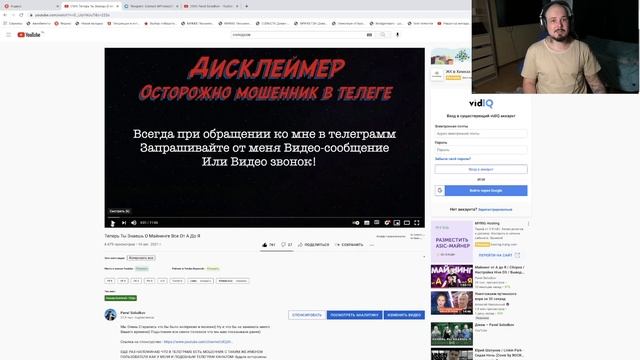Open YouTube hamburger guide menu
640x360 pixels.
click(x=9, y=35)
